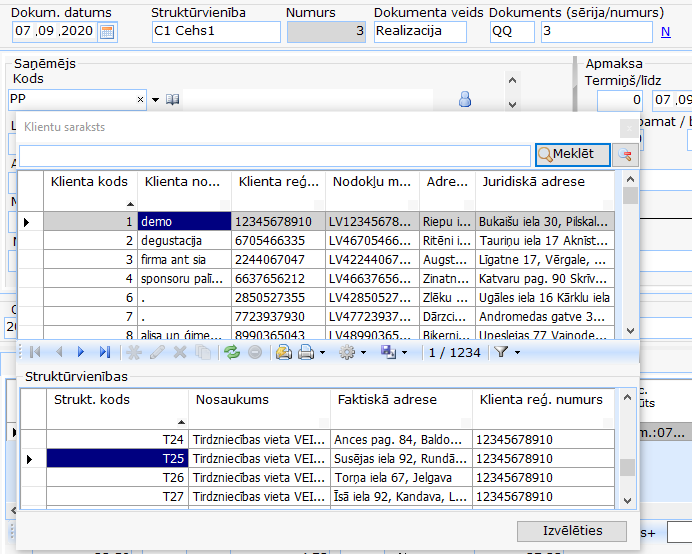Click the Klientu saraksts search input field
The image size is (692, 554).
[275, 156]
